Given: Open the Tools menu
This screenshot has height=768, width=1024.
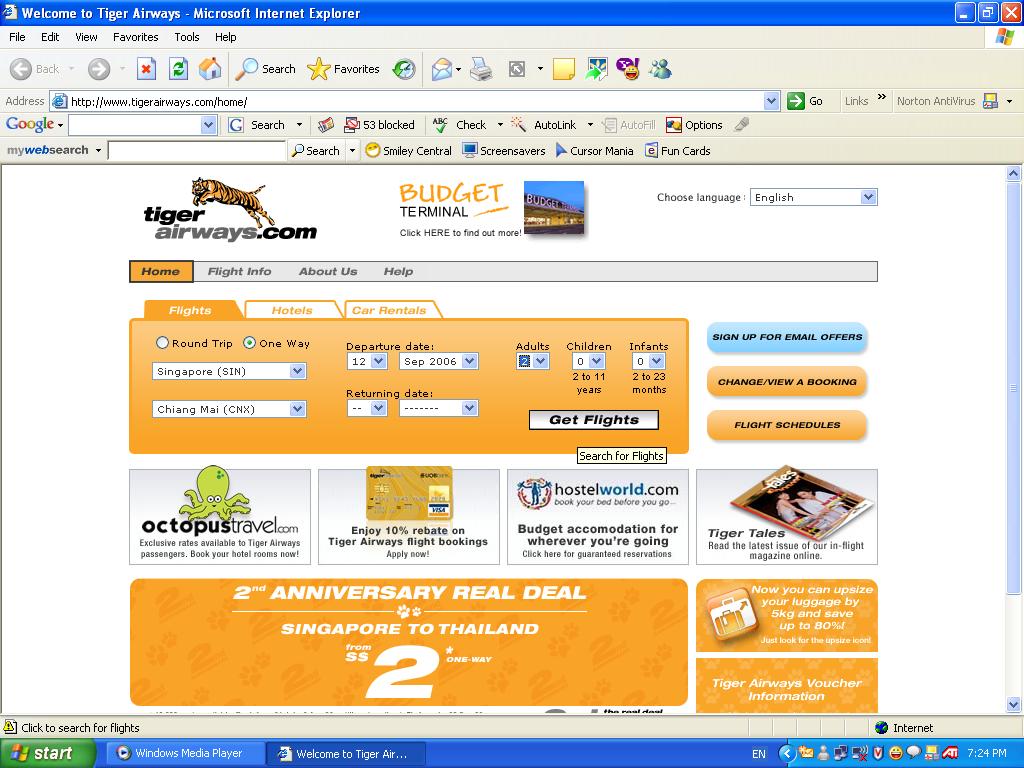Looking at the screenshot, I should pyautogui.click(x=187, y=37).
